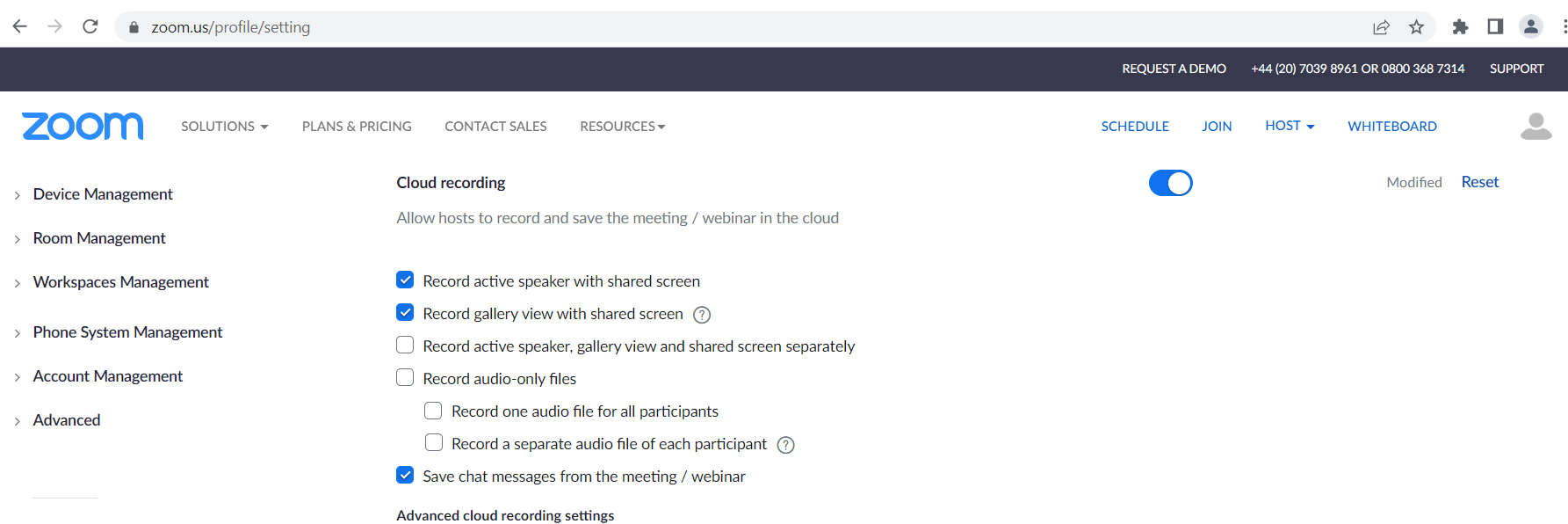Viewport: 1568px width, 524px height.
Task: Click the Cloud recording heading
Action: [451, 183]
